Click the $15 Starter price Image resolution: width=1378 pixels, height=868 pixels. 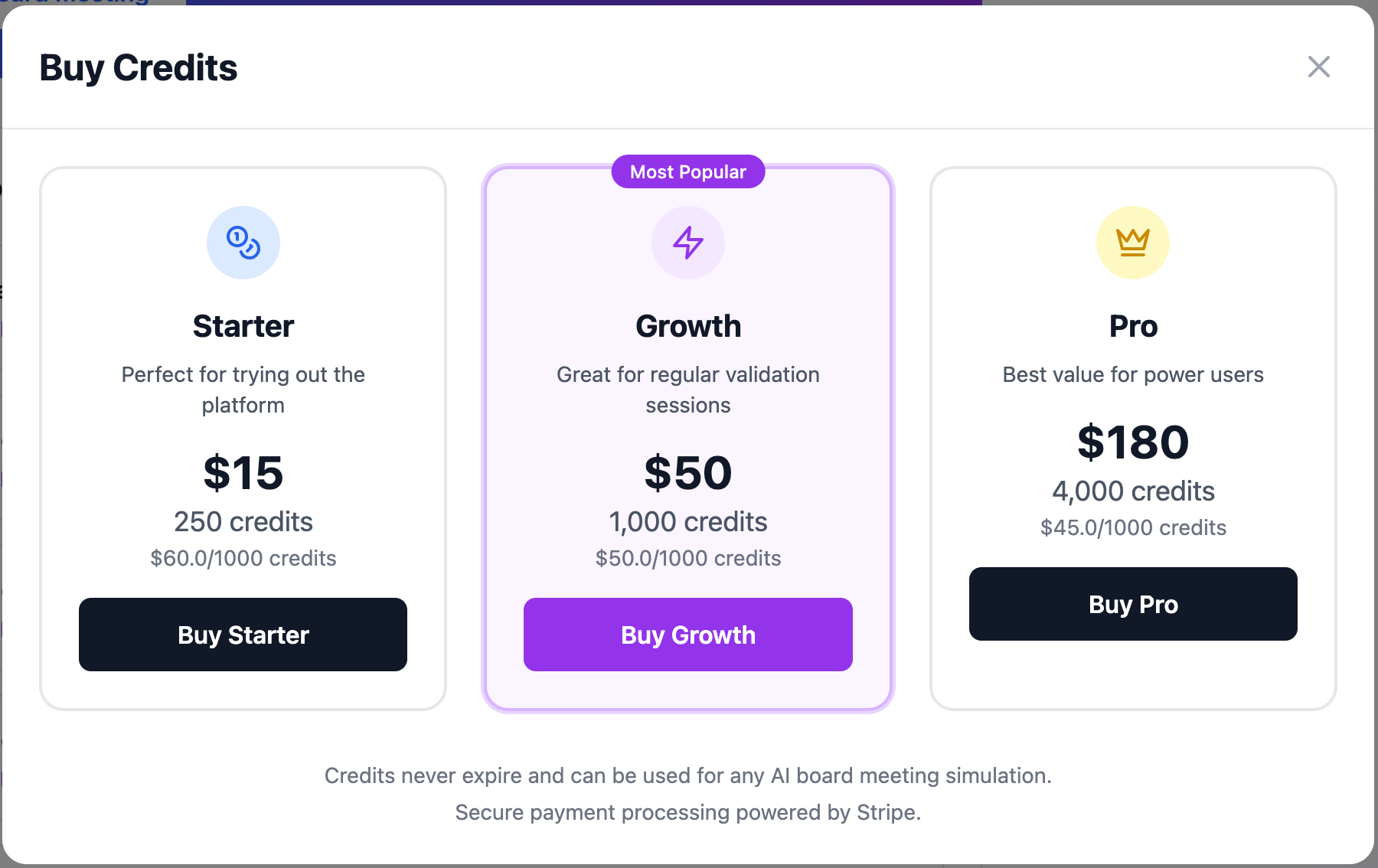[243, 473]
